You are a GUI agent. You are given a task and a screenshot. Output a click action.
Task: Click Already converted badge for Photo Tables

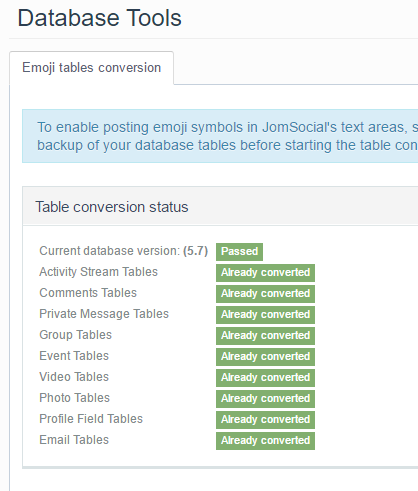click(265, 399)
